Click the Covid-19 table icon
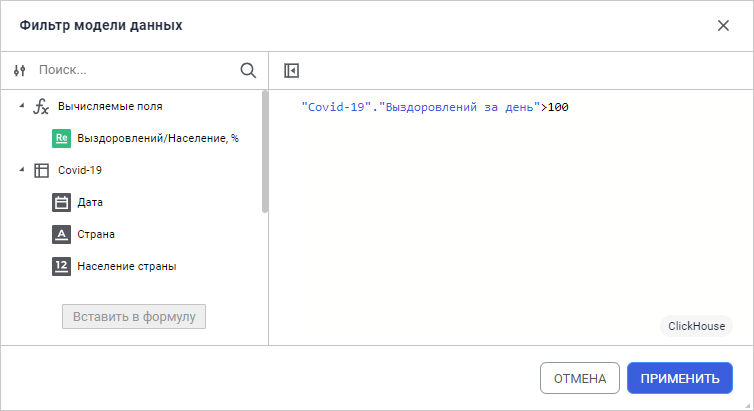754x411 pixels. click(42, 170)
